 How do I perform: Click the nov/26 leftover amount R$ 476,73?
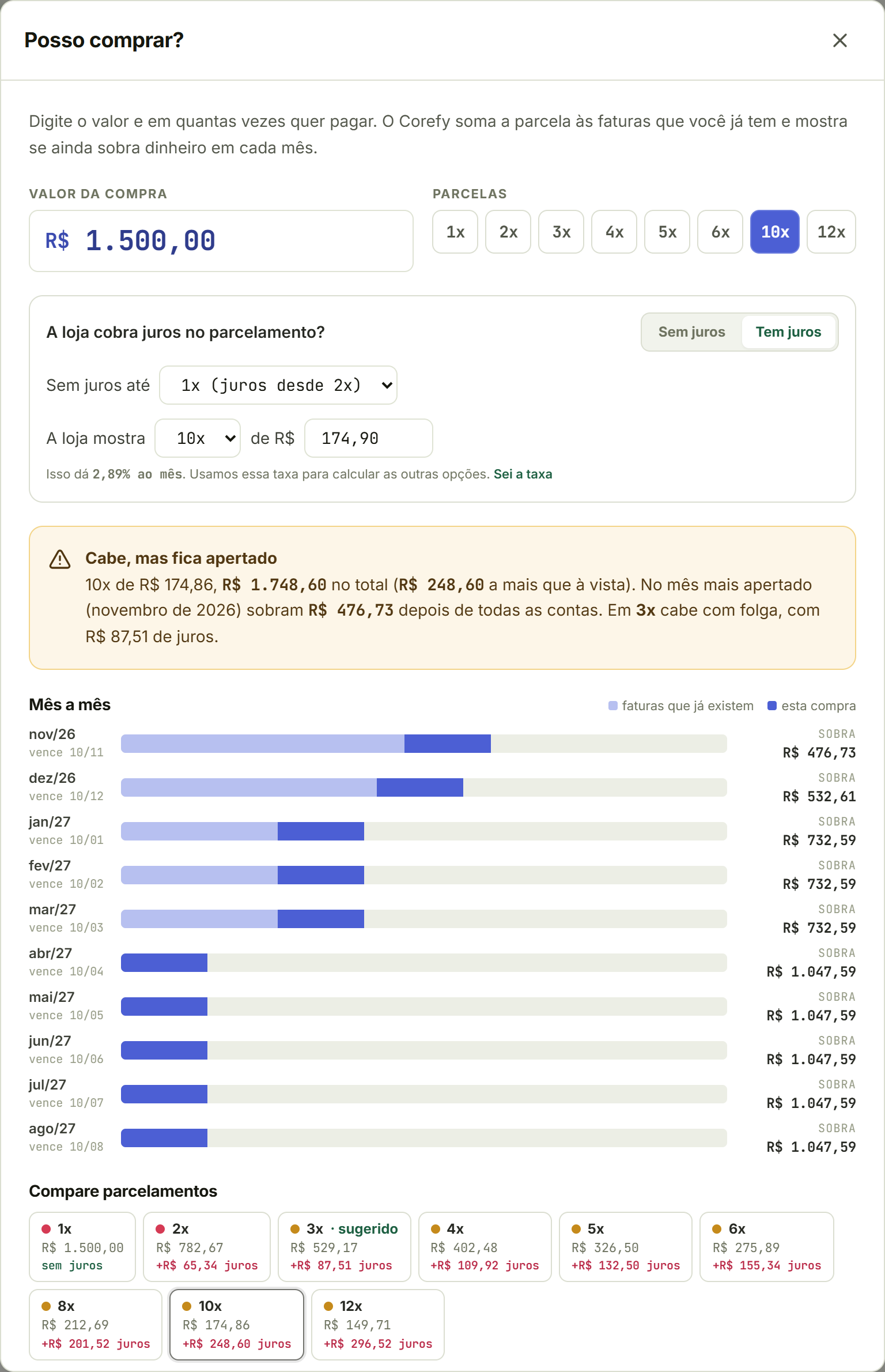[x=819, y=752]
